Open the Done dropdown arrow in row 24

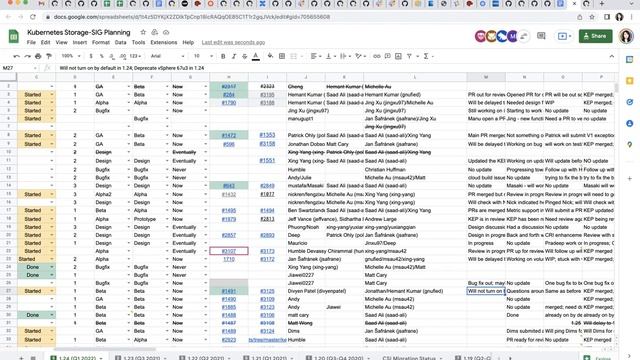pyautogui.click(x=52, y=267)
